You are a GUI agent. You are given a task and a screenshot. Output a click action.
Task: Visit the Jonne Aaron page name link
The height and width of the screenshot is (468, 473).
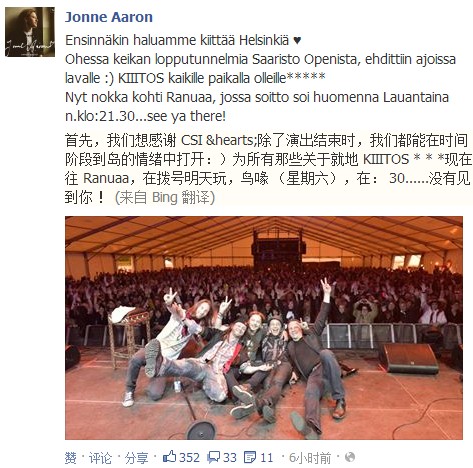tap(109, 17)
